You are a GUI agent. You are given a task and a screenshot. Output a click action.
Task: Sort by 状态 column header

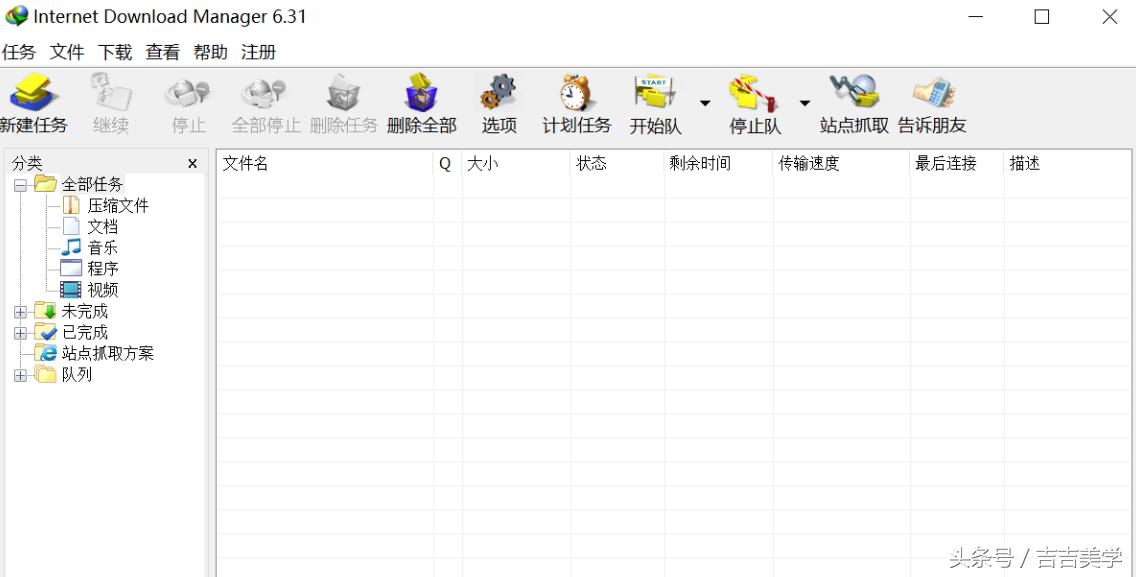617,164
